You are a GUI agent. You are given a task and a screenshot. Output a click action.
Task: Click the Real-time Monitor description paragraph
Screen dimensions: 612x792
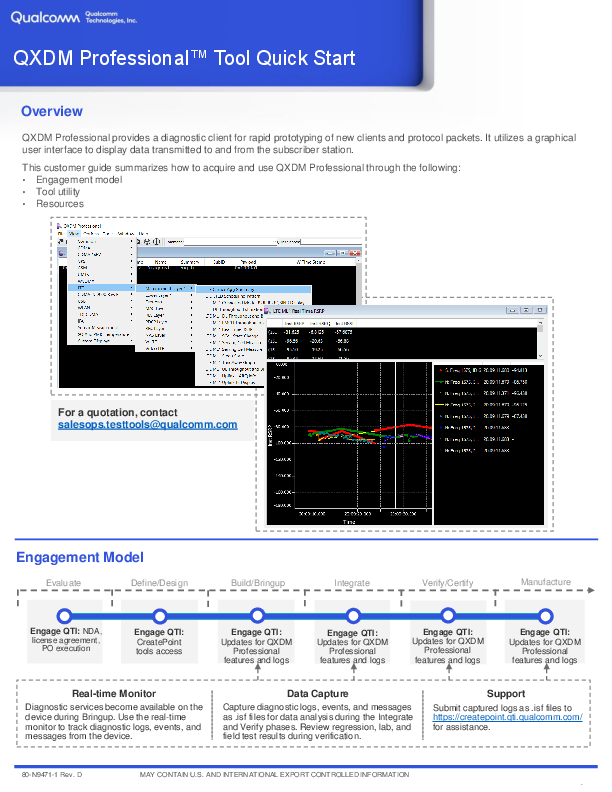point(114,722)
